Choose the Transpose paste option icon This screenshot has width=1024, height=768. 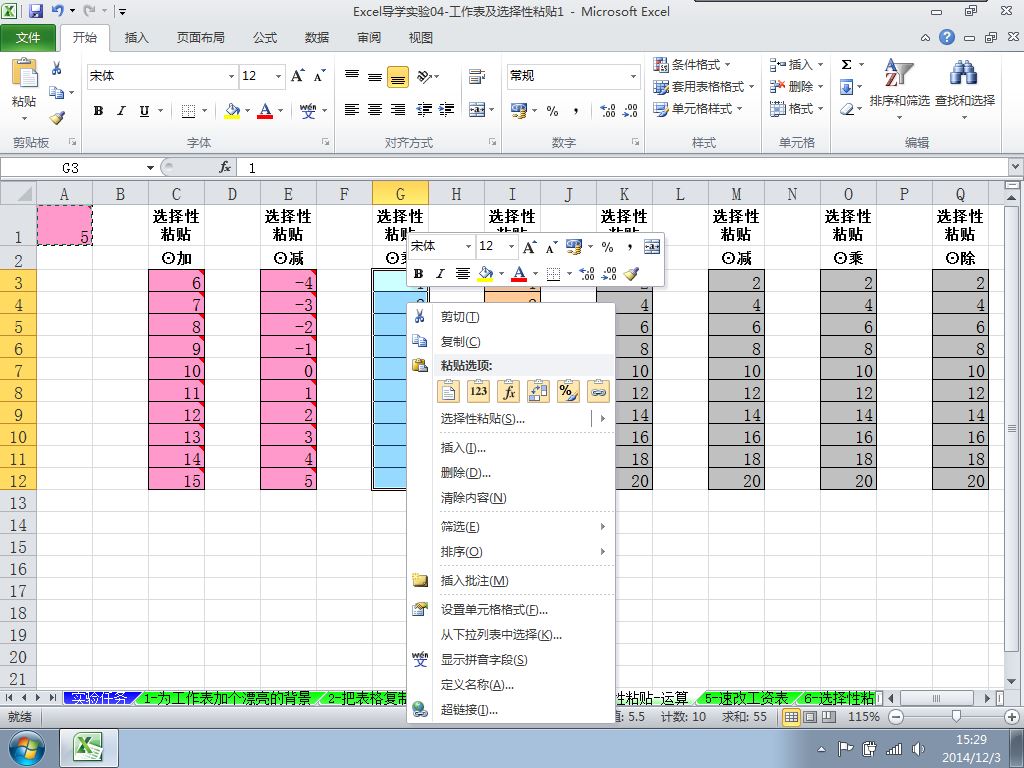(538, 391)
